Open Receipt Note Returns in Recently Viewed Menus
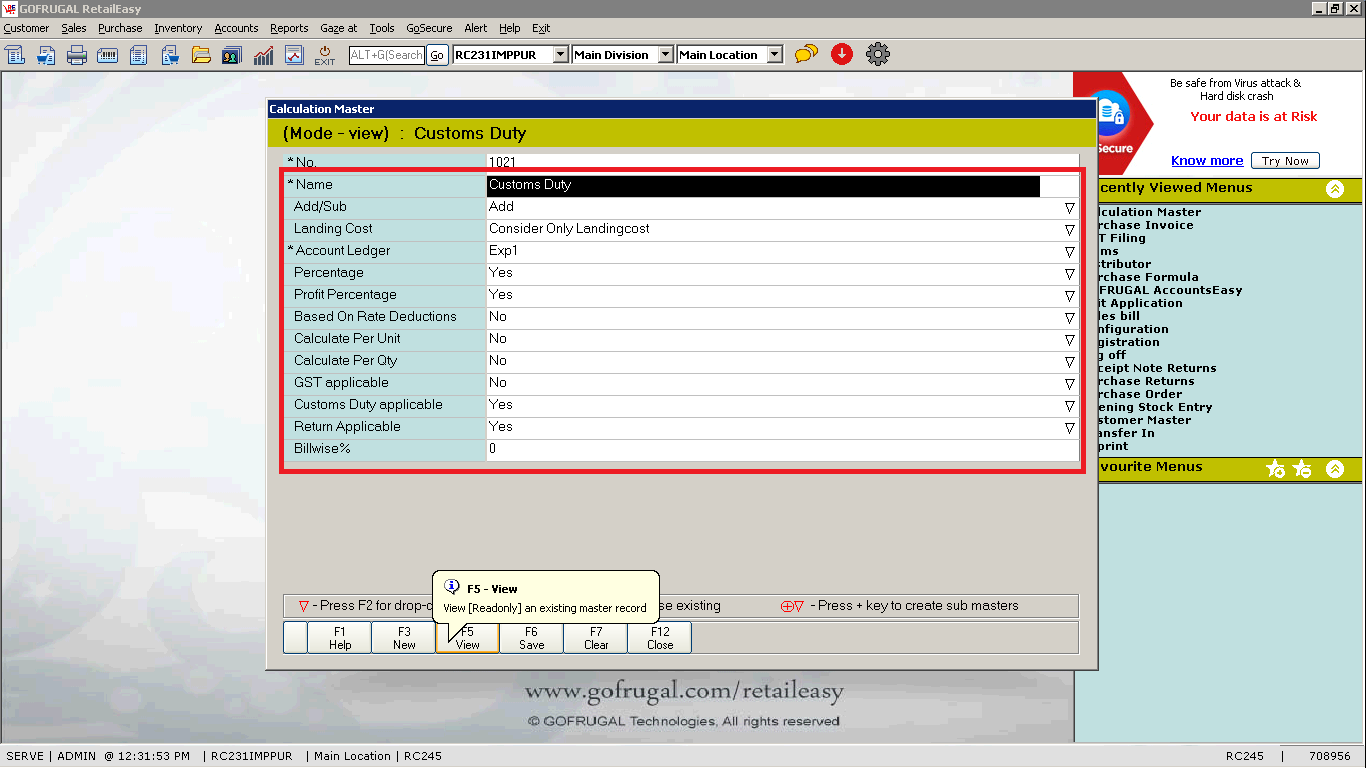 [1156, 368]
